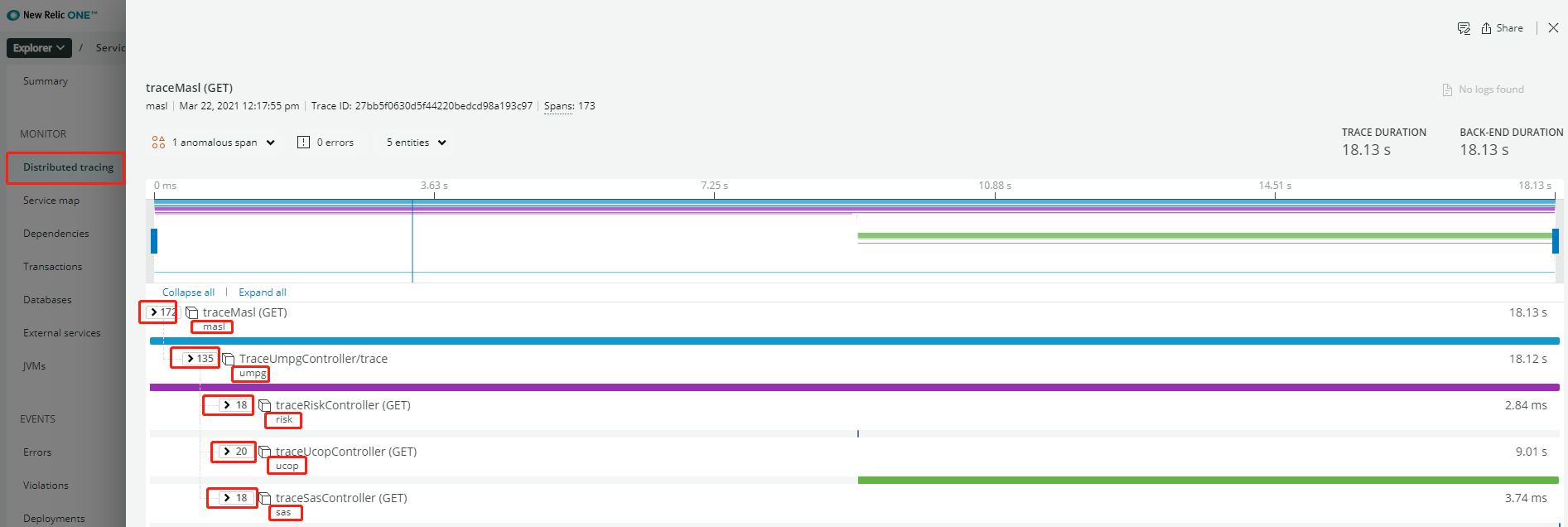Click the No logs found document icon

pyautogui.click(x=1447, y=89)
